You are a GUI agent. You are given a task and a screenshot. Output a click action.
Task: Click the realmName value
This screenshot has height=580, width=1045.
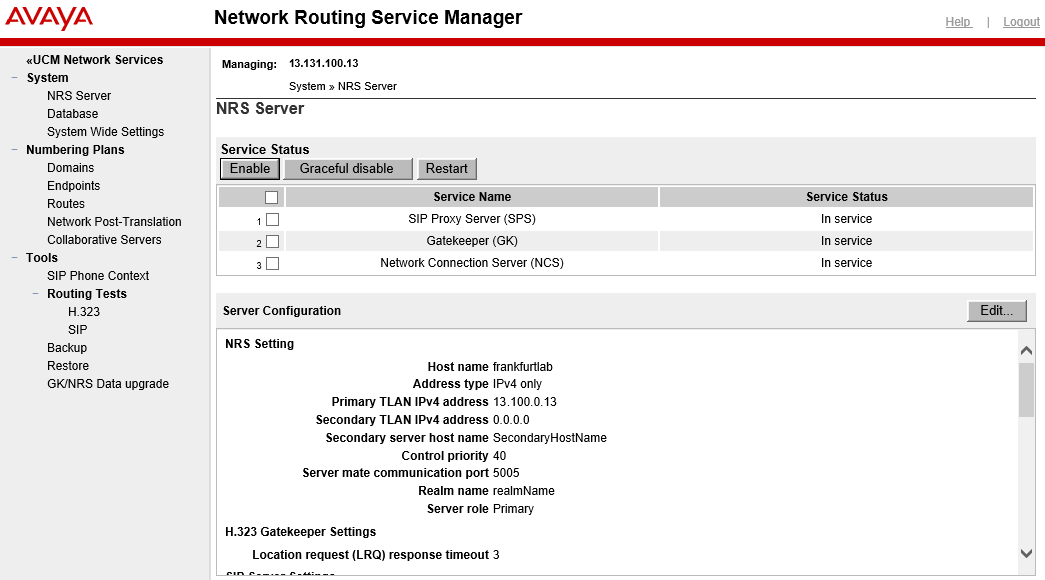point(524,491)
